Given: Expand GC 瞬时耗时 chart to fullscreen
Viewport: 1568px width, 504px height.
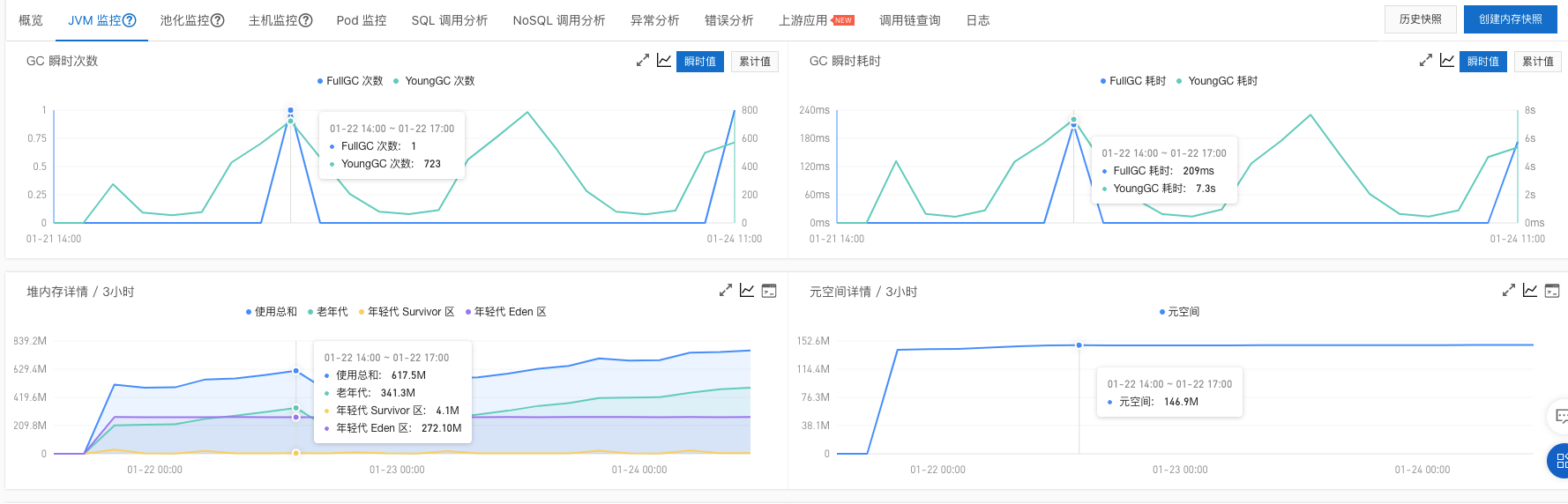Looking at the screenshot, I should point(1426,61).
